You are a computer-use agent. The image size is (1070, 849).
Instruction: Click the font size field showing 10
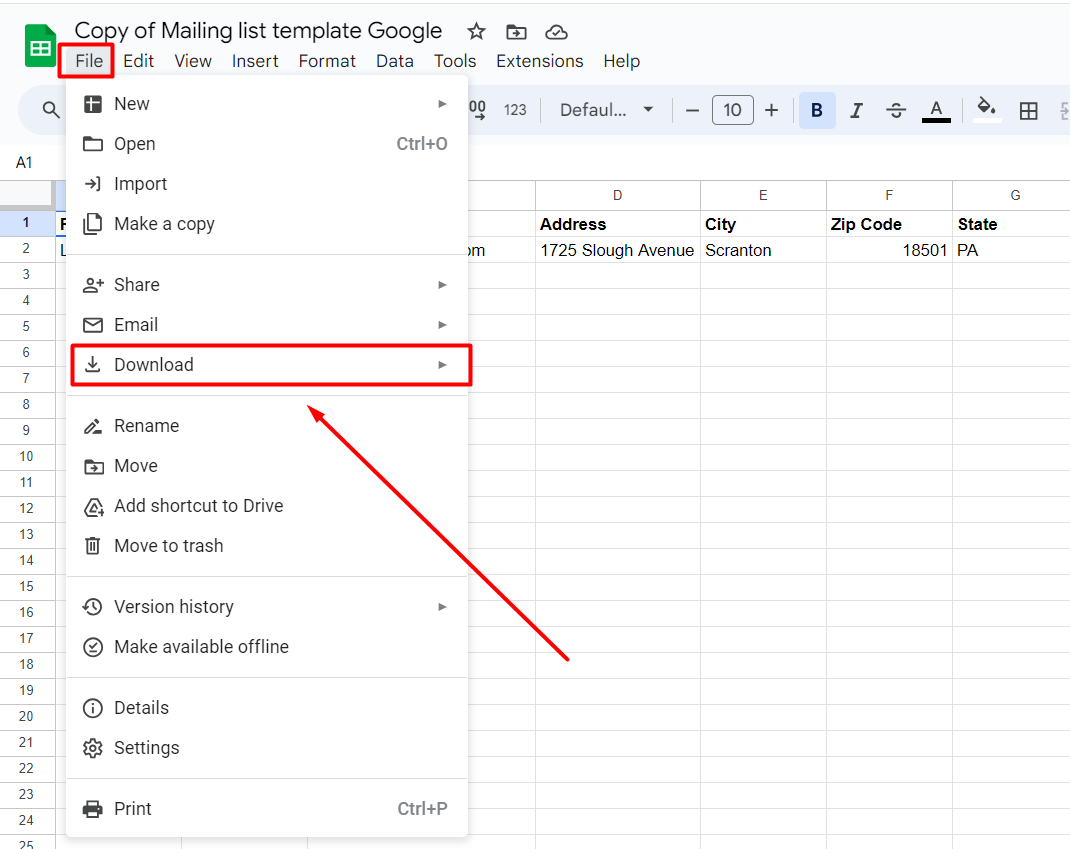(732, 110)
